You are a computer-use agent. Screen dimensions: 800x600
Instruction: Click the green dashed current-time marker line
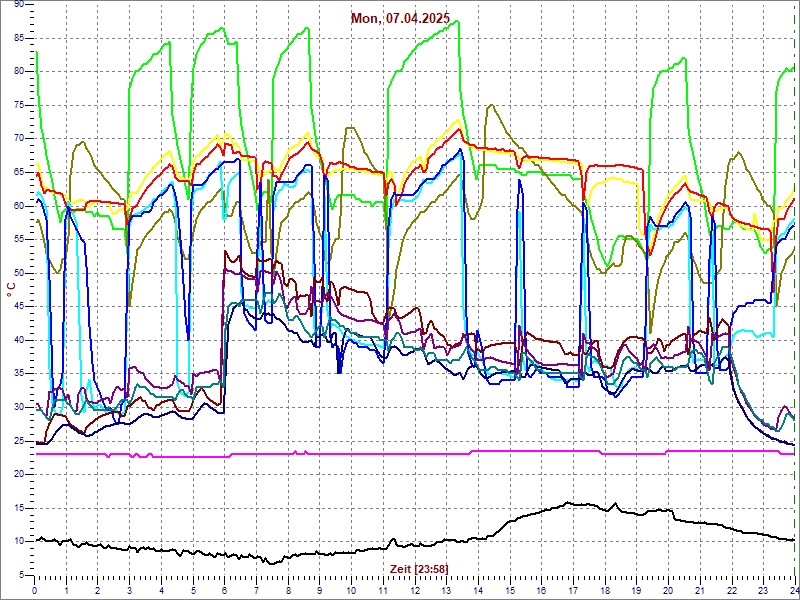794,300
